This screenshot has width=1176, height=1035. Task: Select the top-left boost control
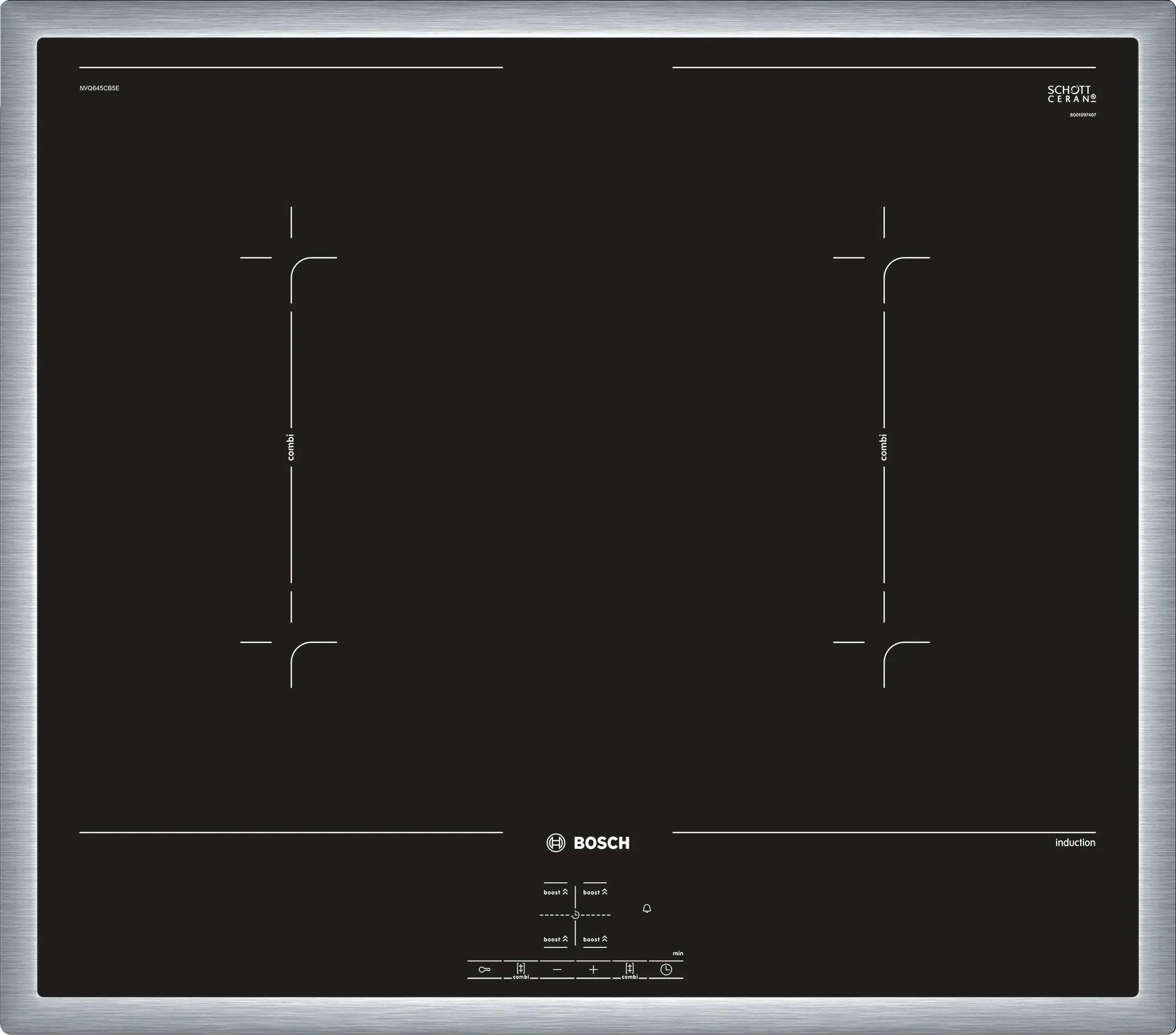pos(555,892)
